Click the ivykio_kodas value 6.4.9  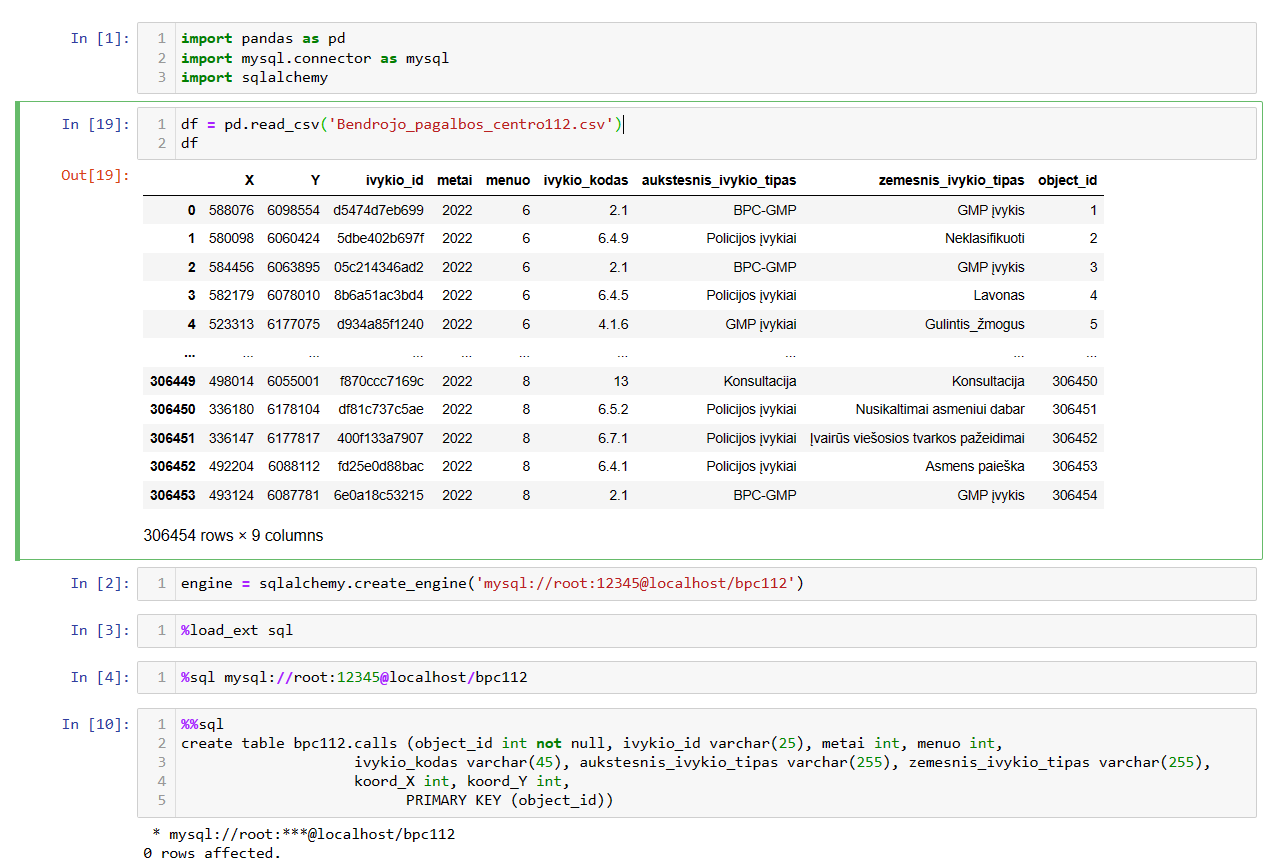pyautogui.click(x=613, y=238)
